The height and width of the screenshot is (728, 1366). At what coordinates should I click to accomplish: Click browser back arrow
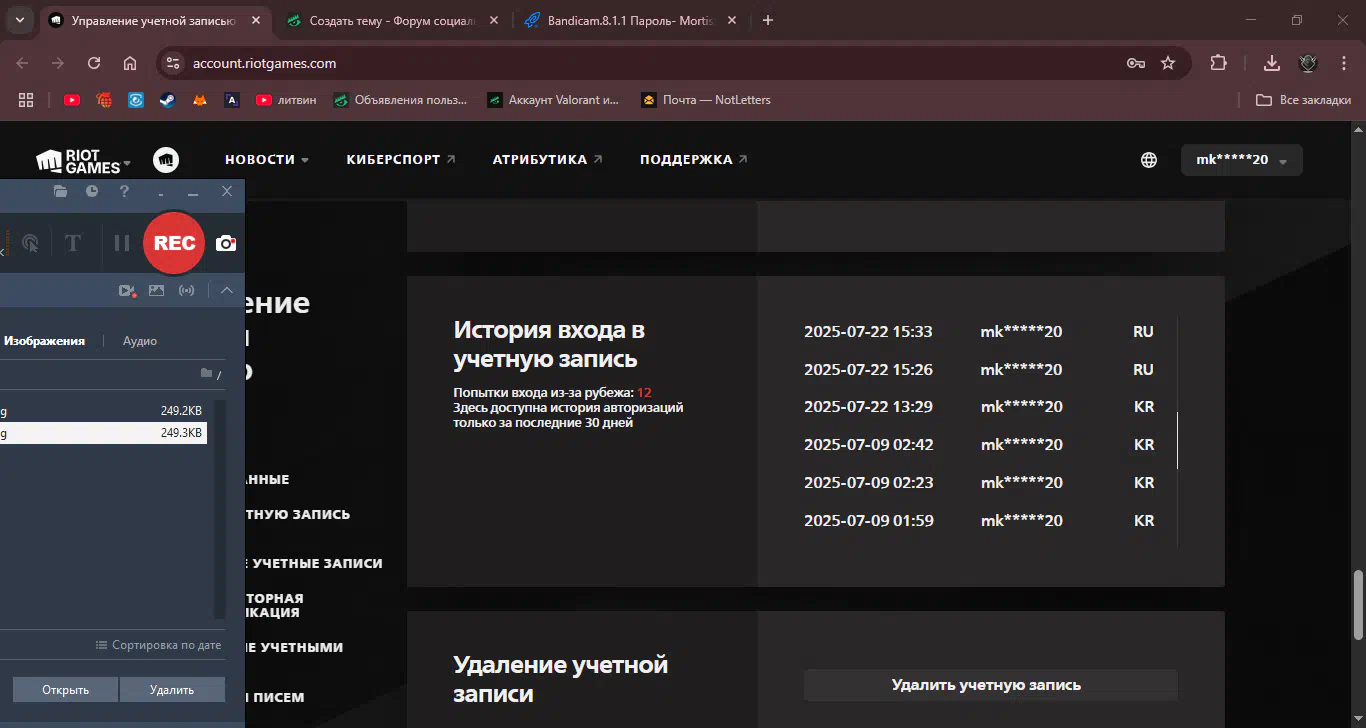22,63
